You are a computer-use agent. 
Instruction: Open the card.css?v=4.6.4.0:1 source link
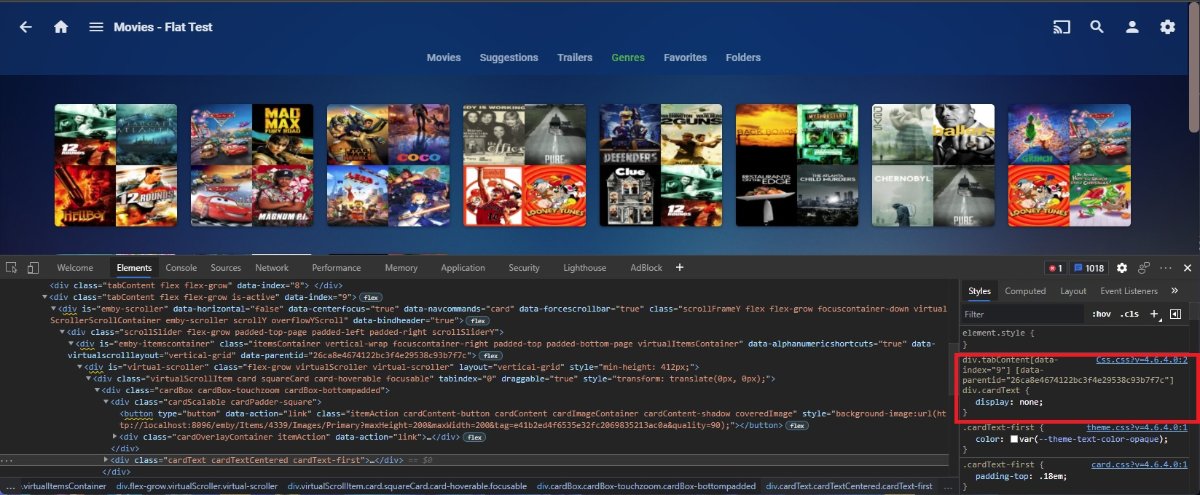pyautogui.click(x=1139, y=463)
